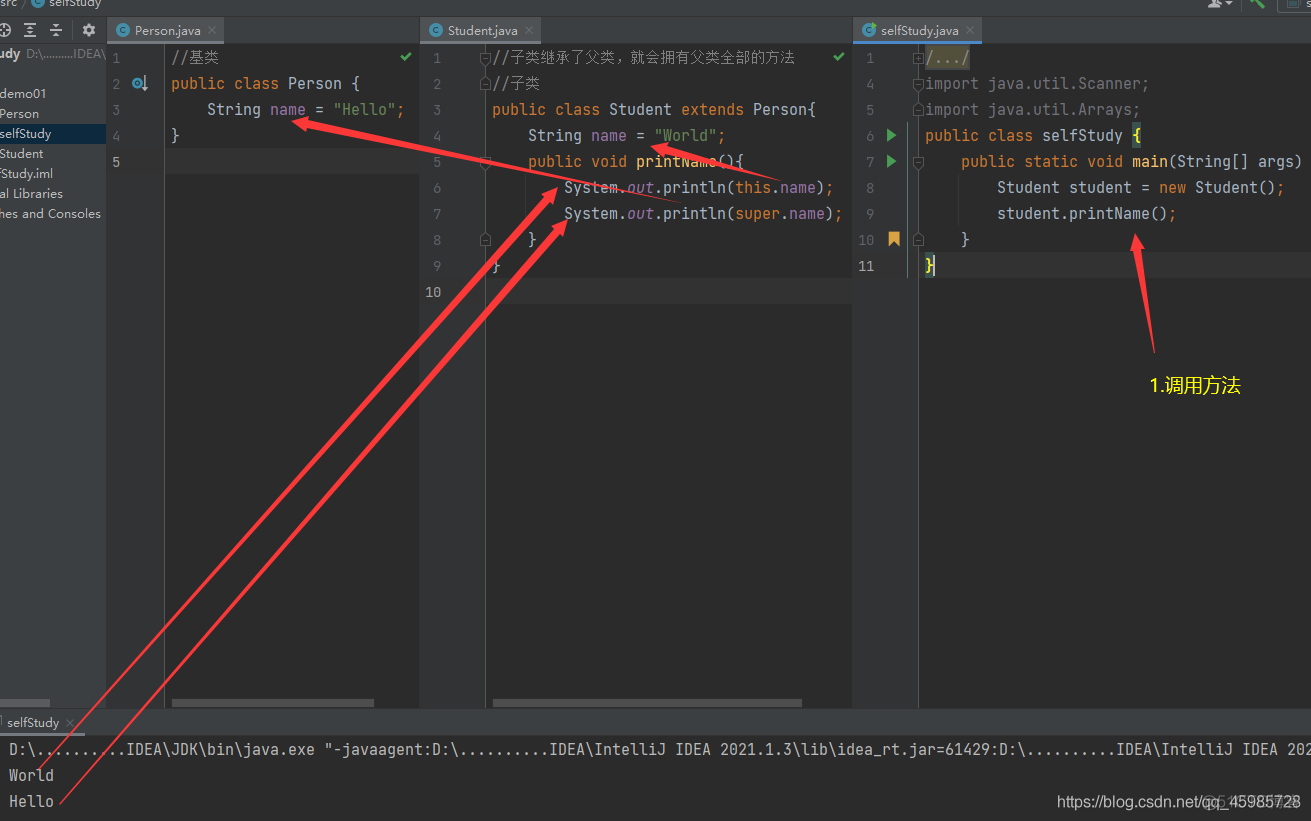The width and height of the screenshot is (1311, 821).
Task: Click the Student.java tab class icon
Action: [x=436, y=30]
